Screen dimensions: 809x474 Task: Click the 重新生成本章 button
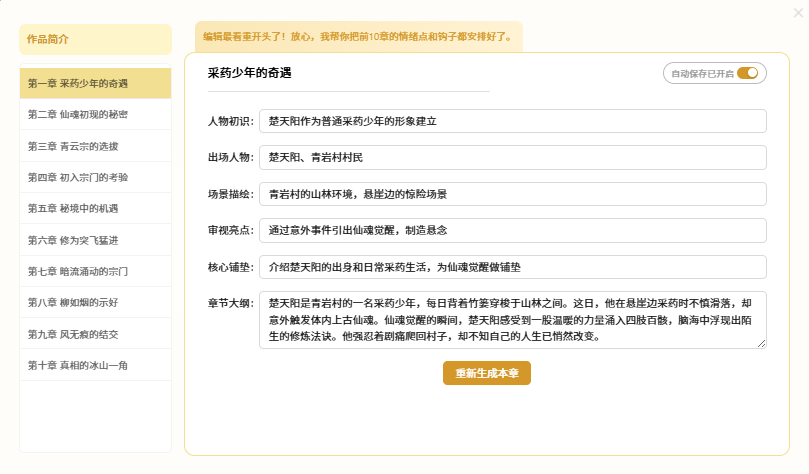(x=487, y=373)
